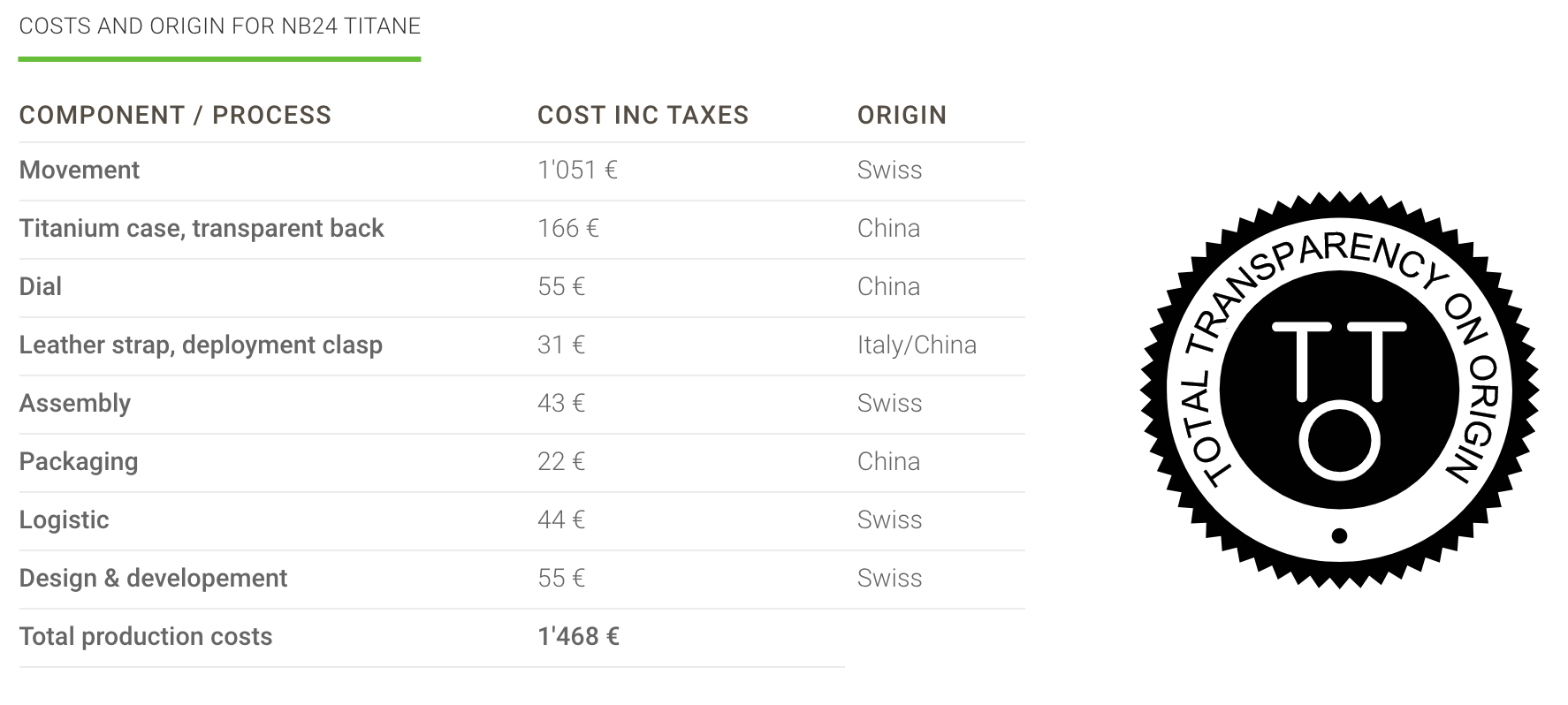Select the Costs and Origin for NB24 Titane heading
This screenshot has width=1568, height=705.
(x=219, y=27)
